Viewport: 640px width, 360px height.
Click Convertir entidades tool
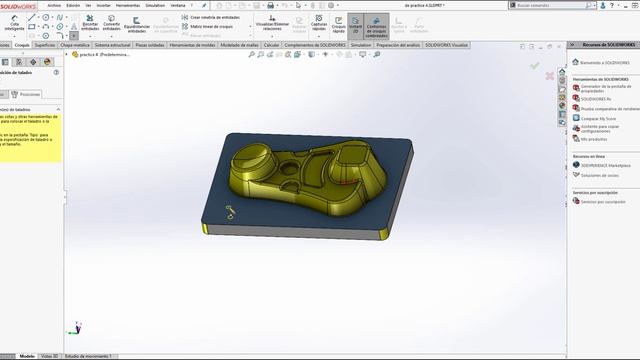click(x=111, y=23)
